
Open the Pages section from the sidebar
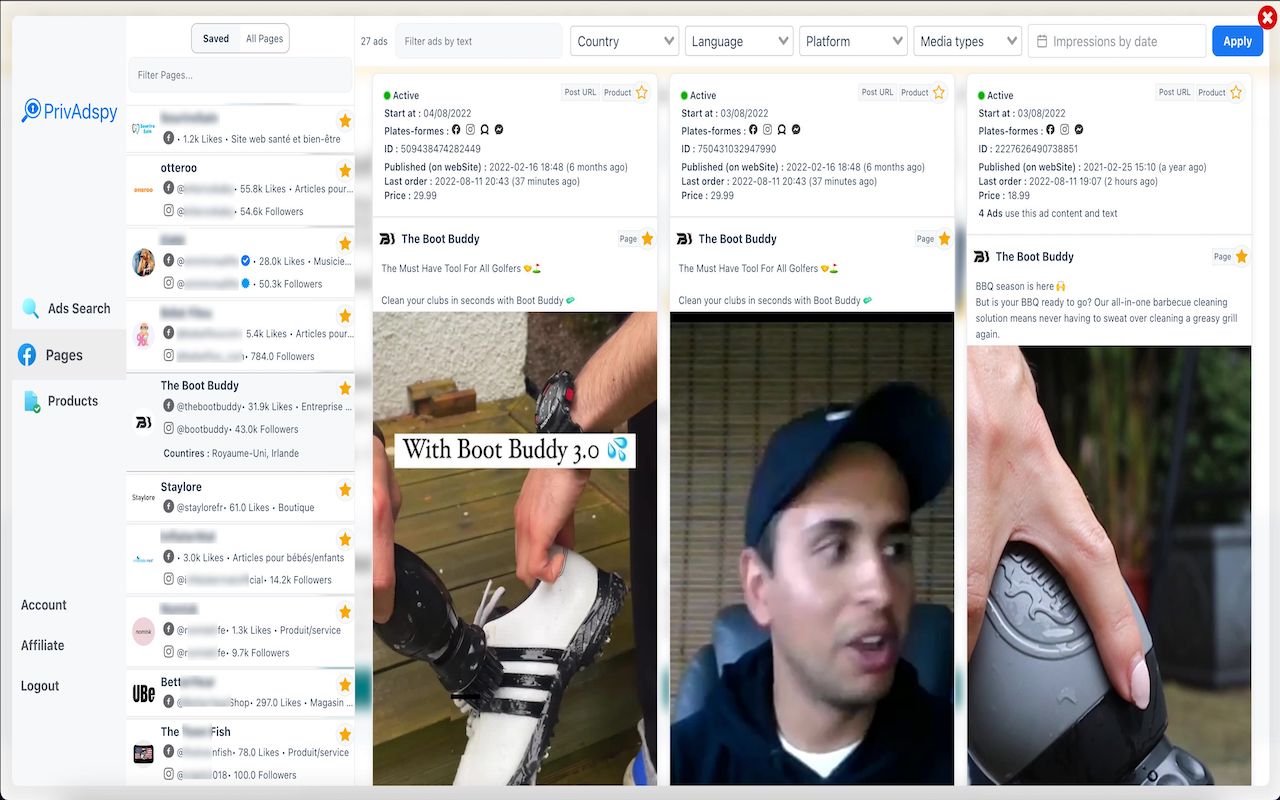66,354
